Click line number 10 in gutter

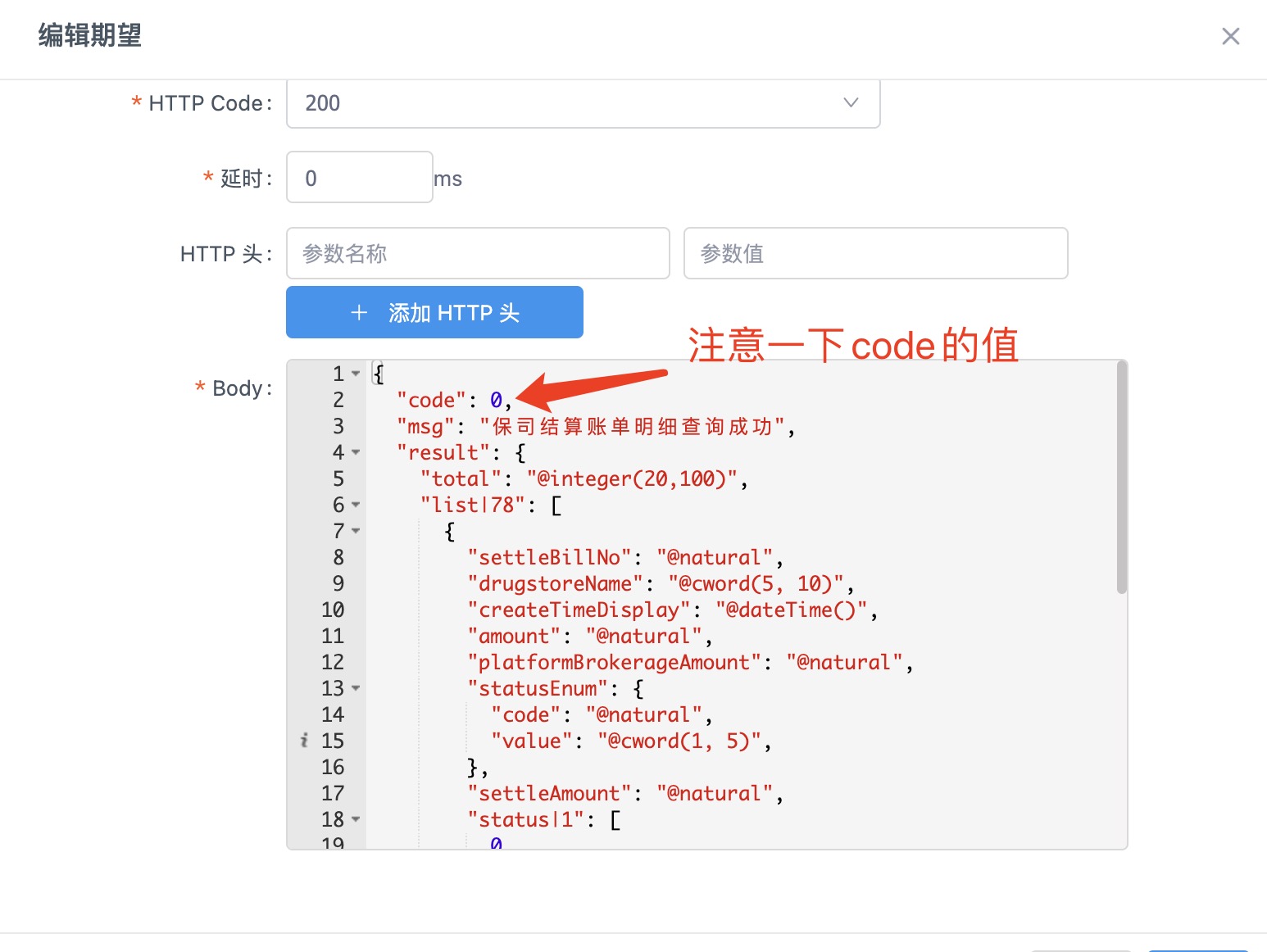pos(333,610)
